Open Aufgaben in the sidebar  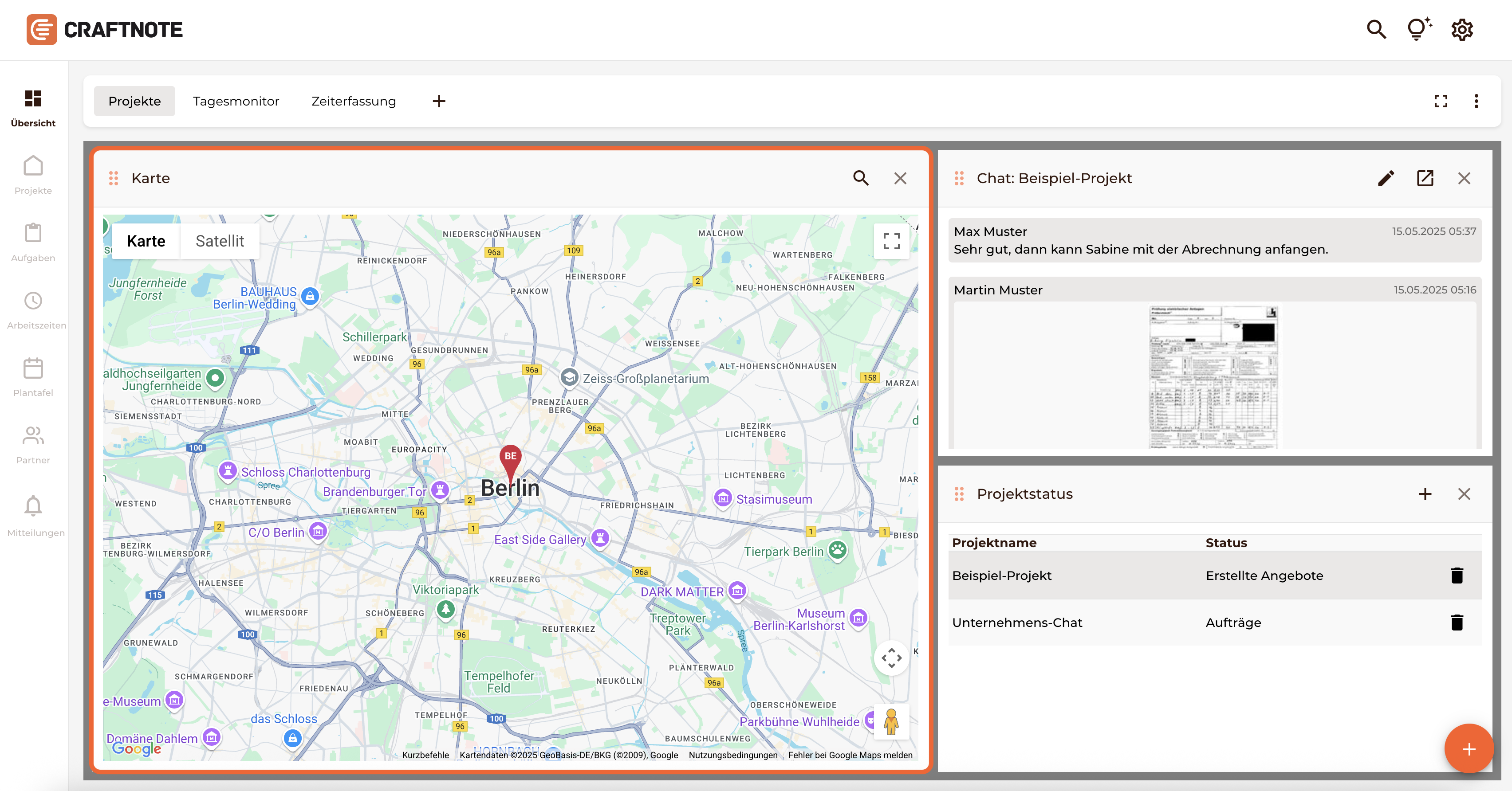[33, 243]
